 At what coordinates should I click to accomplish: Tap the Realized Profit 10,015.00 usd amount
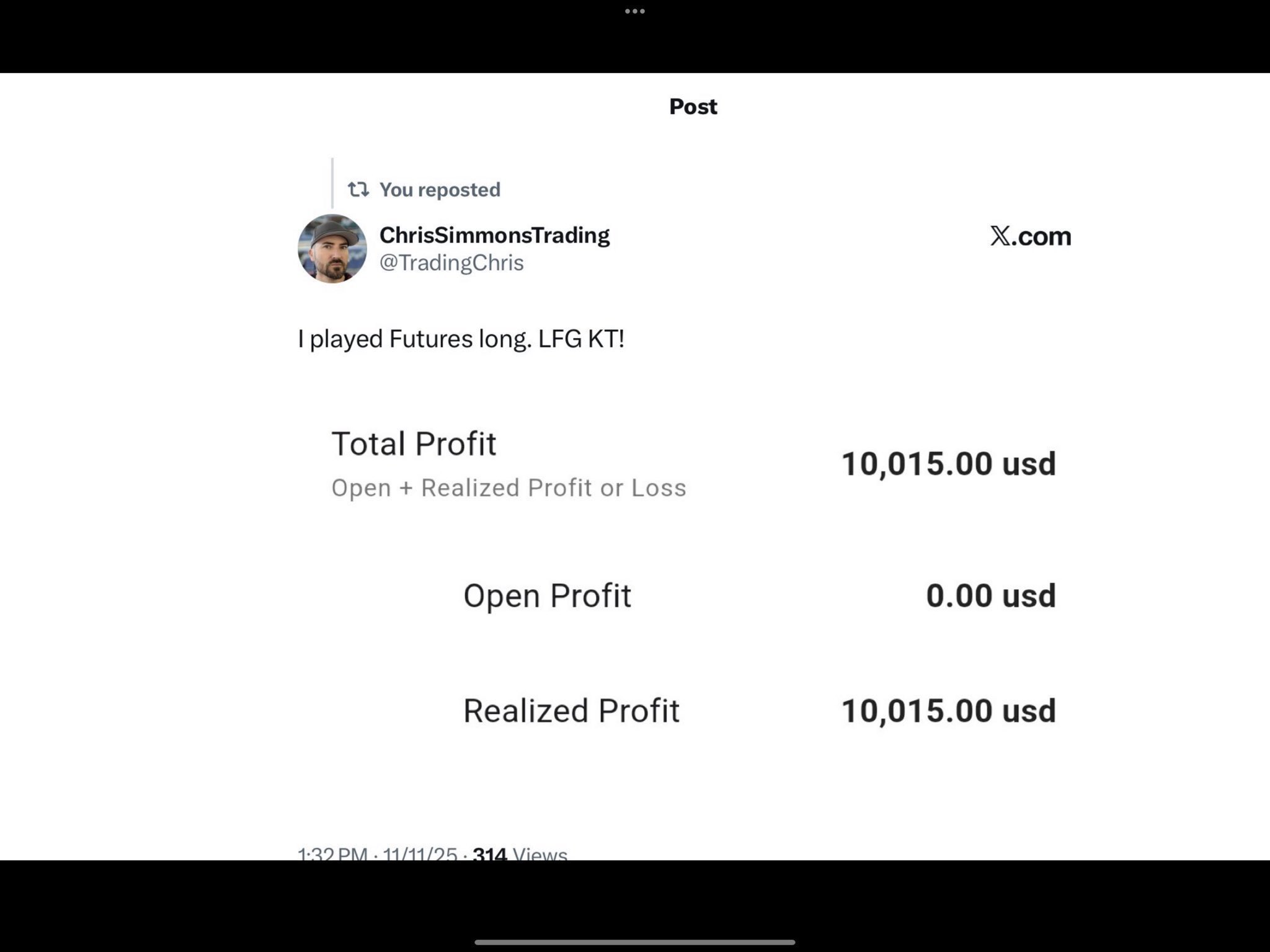tap(948, 711)
